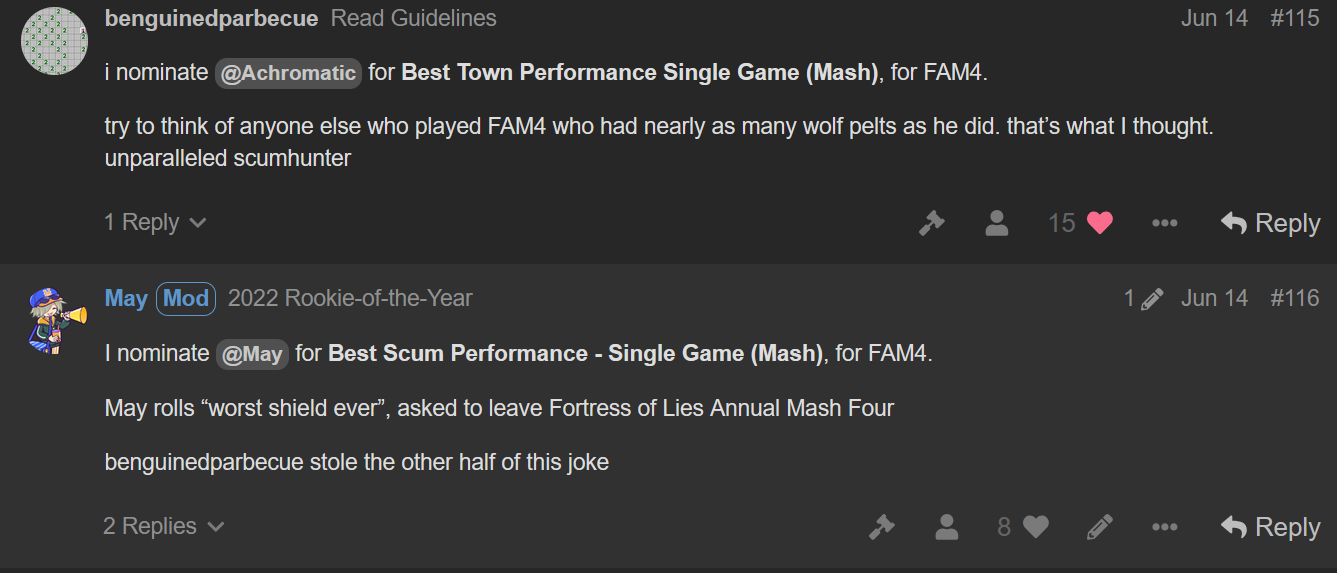Reply to benguinedparbecue's post
The width and height of the screenshot is (1337, 573).
pos(1270,223)
